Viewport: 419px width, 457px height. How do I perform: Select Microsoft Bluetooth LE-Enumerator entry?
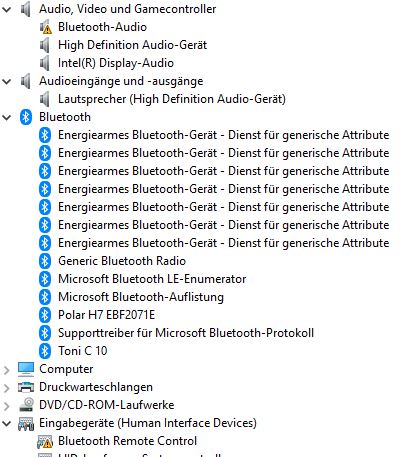(152, 279)
